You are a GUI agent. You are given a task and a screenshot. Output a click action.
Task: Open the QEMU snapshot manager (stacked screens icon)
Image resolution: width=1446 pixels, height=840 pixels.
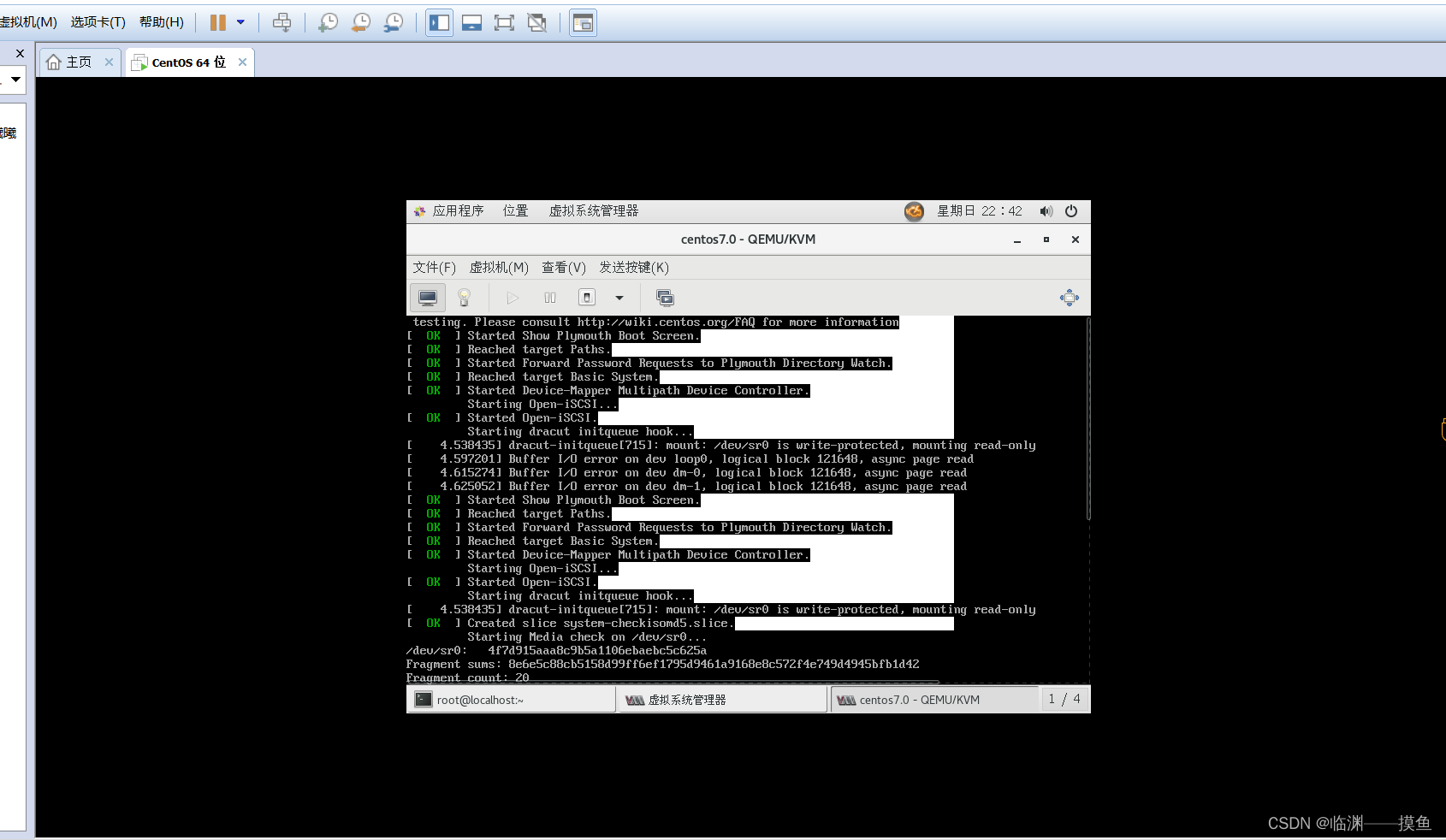(x=665, y=298)
